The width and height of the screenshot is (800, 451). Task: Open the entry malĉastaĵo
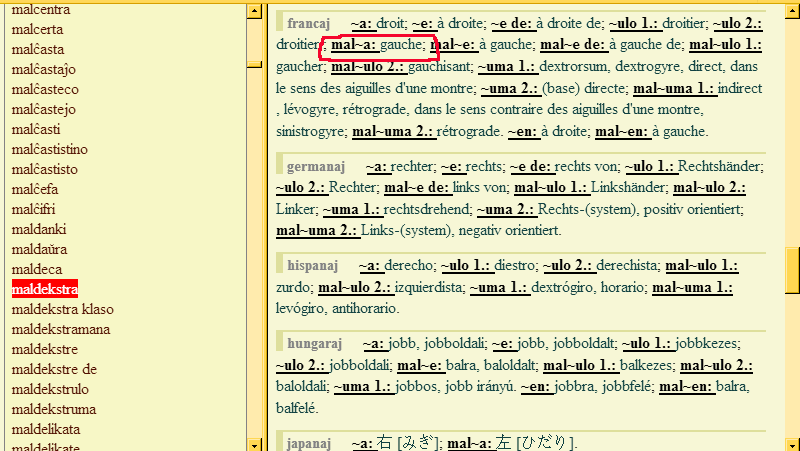click(x=43, y=69)
